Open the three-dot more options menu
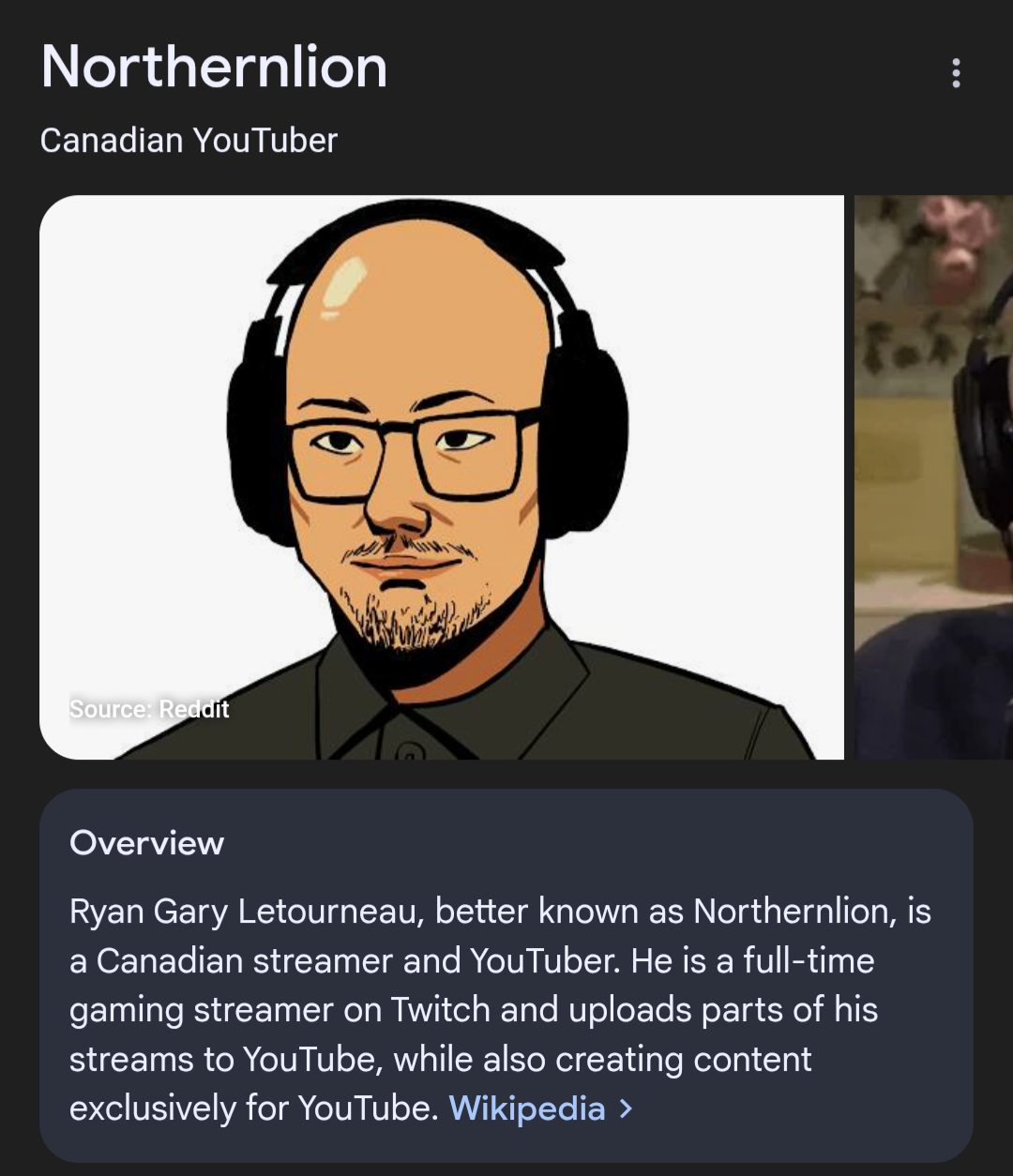 [x=956, y=73]
